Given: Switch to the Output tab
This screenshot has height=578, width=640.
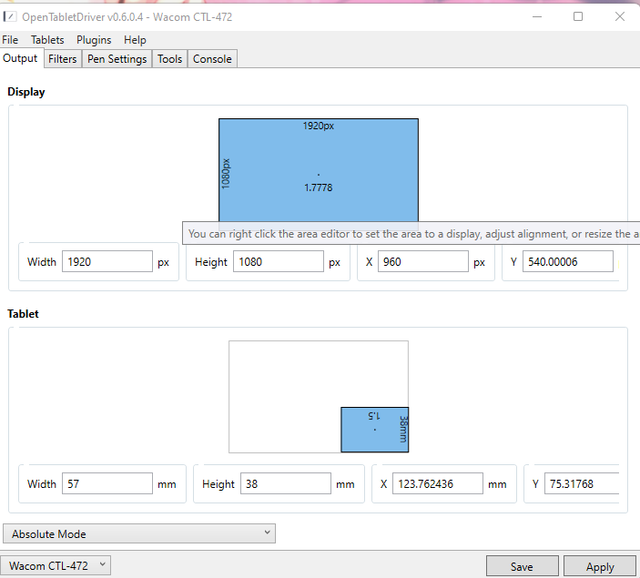Looking at the screenshot, I should (20, 58).
